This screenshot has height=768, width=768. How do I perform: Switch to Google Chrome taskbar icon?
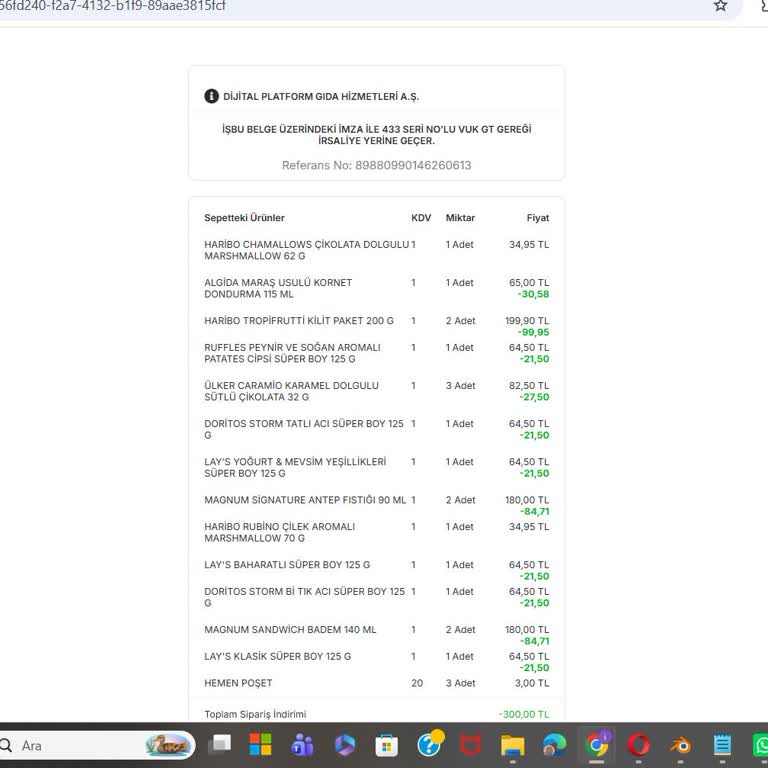point(597,745)
